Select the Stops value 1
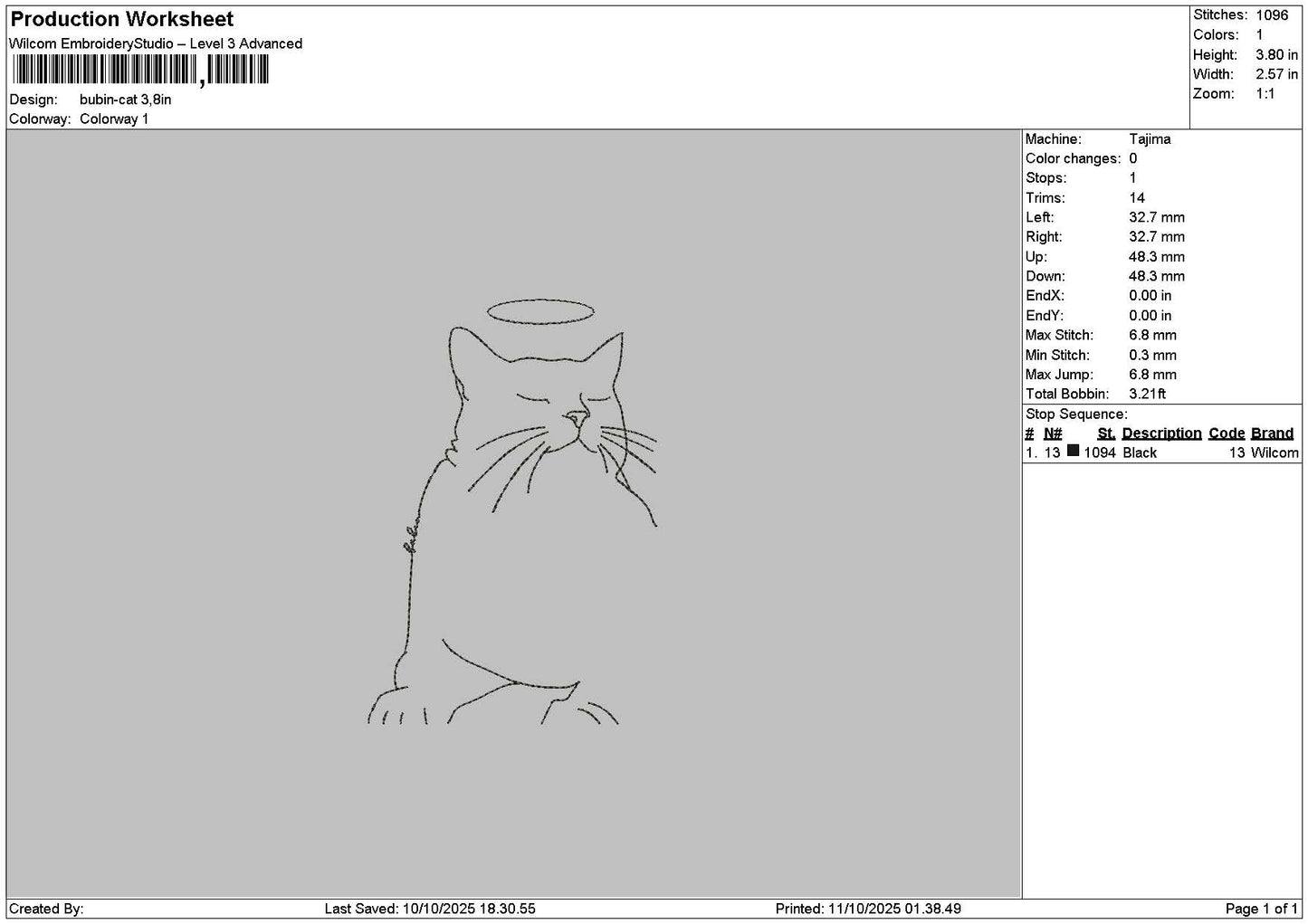 (1132, 178)
